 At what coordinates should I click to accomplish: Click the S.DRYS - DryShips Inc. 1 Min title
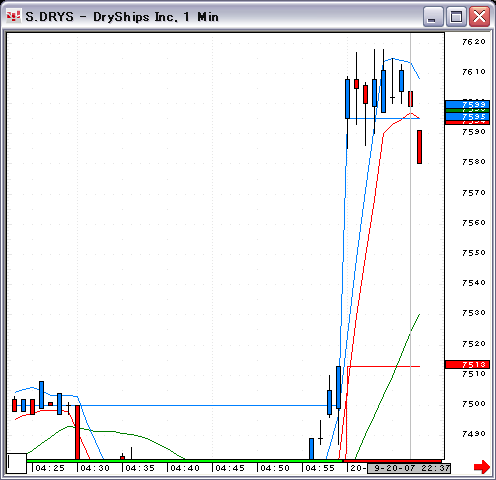pyautogui.click(x=122, y=17)
